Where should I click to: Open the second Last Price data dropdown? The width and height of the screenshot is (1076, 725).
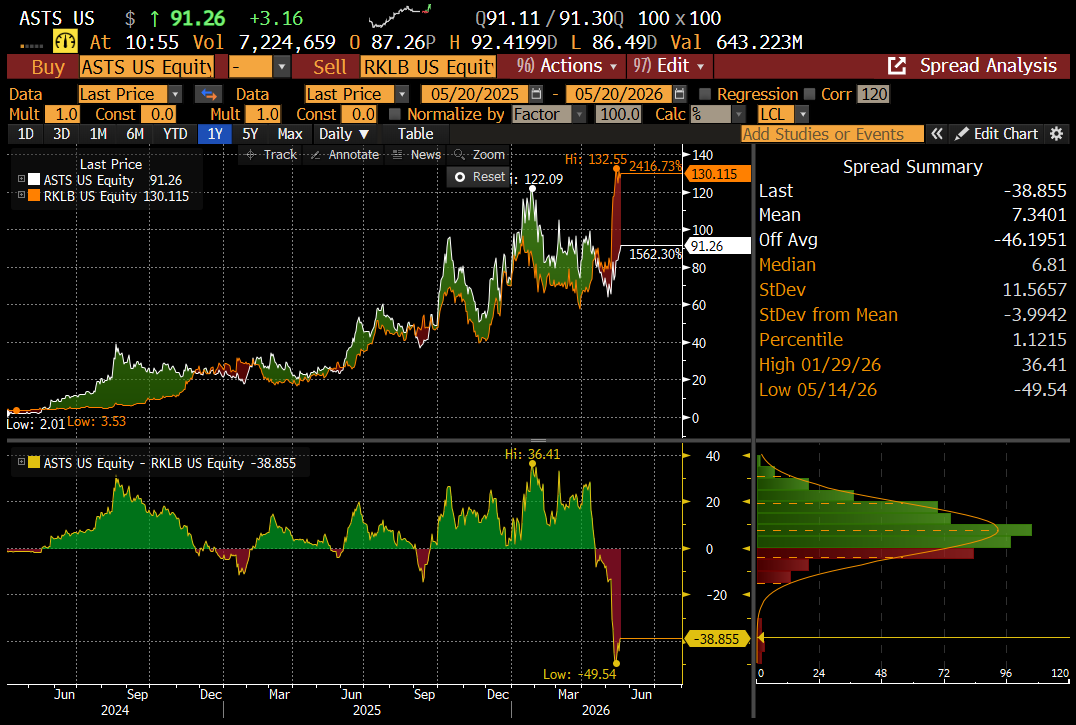pos(402,94)
